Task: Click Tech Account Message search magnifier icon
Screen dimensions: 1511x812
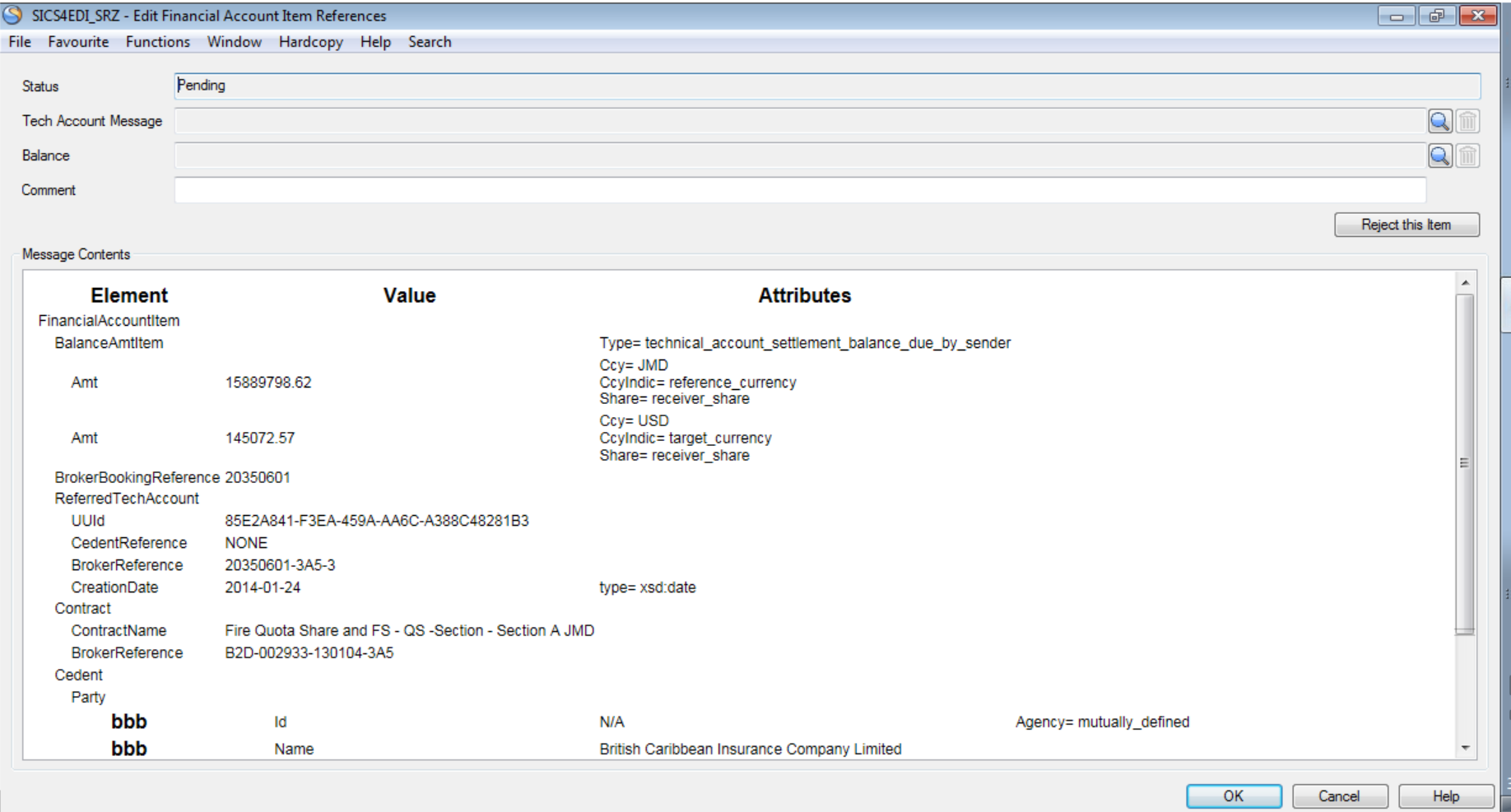Action: 1439,121
